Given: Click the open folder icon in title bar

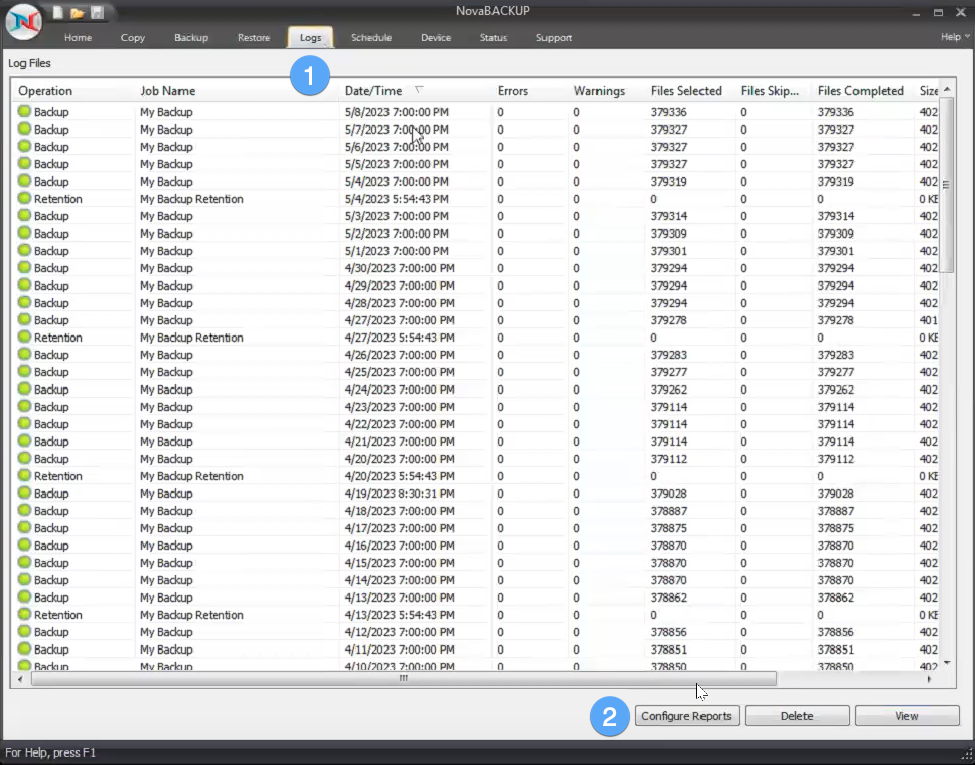Looking at the screenshot, I should (77, 12).
